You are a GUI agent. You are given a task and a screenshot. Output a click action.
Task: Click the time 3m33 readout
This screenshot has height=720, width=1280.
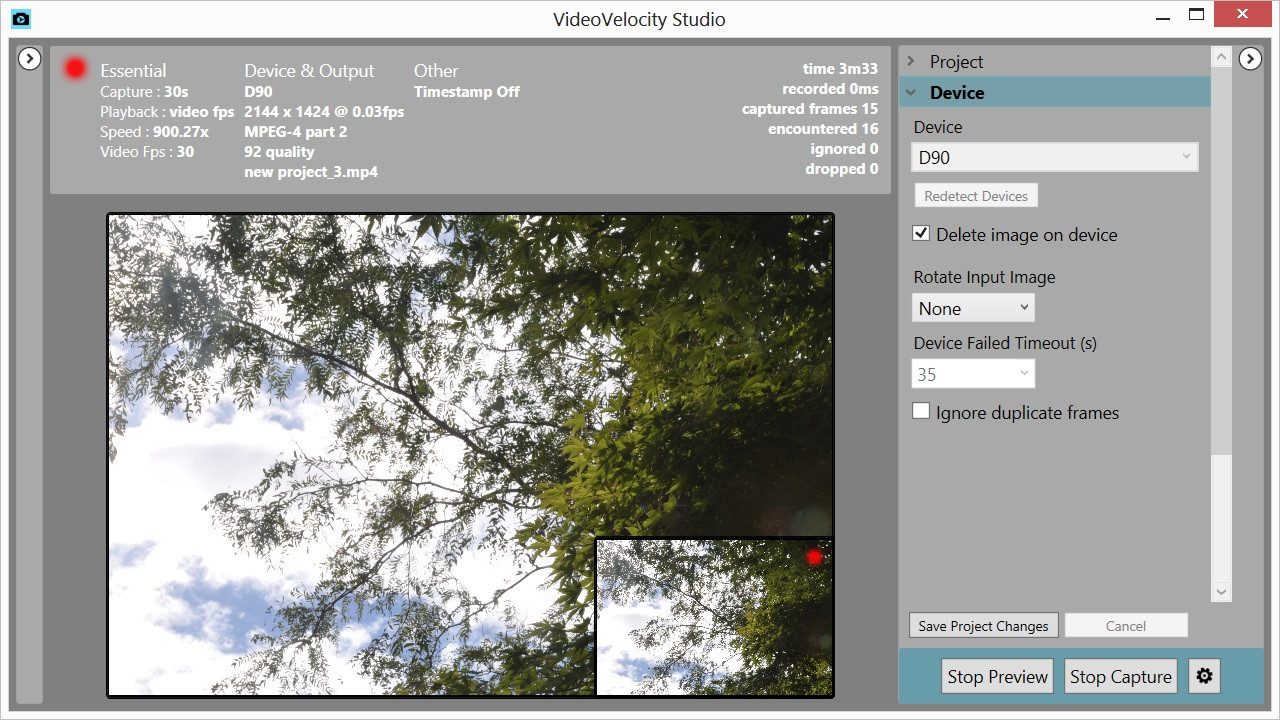coord(840,69)
